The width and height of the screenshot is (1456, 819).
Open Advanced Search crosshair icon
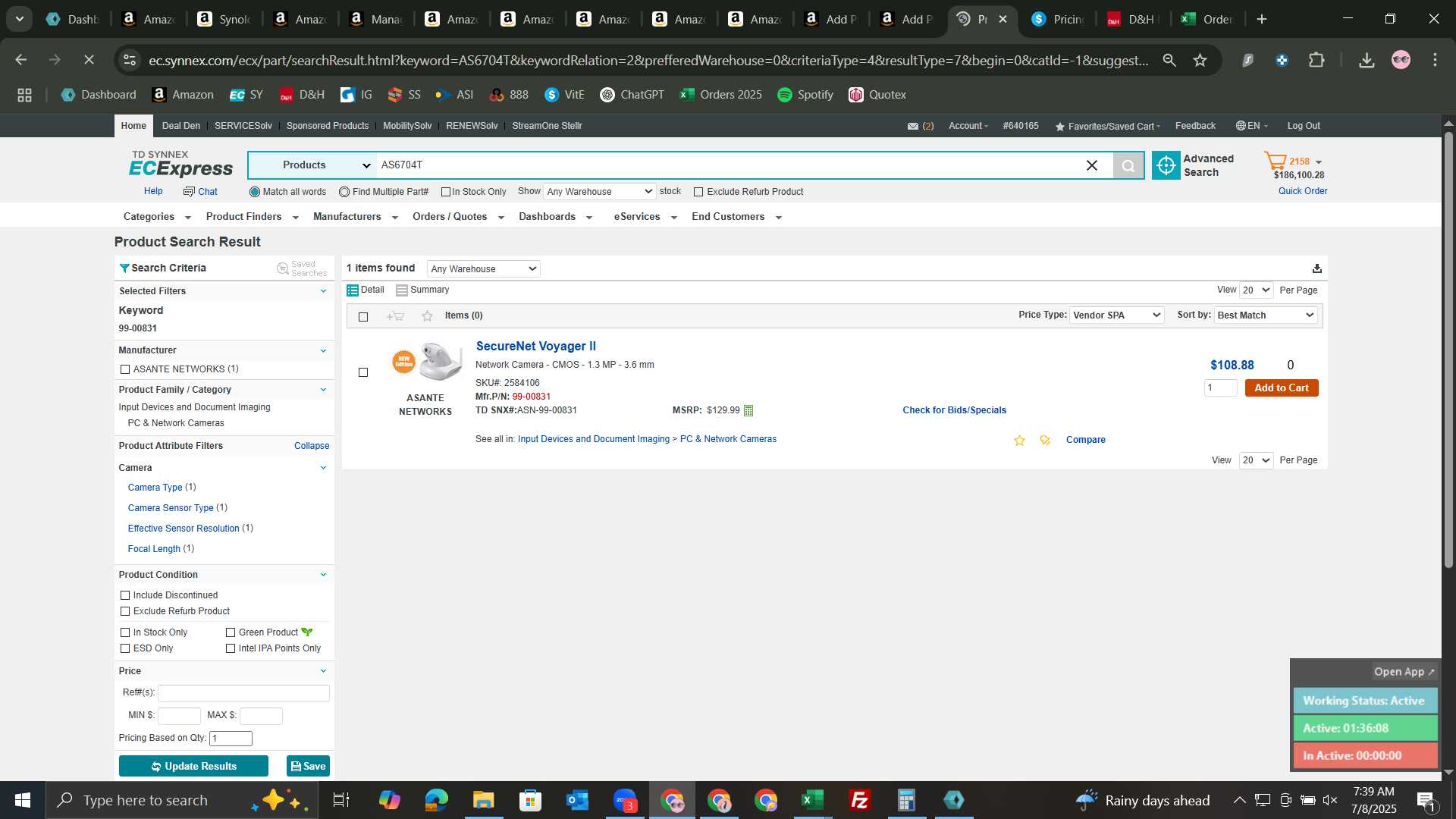pyautogui.click(x=1166, y=165)
